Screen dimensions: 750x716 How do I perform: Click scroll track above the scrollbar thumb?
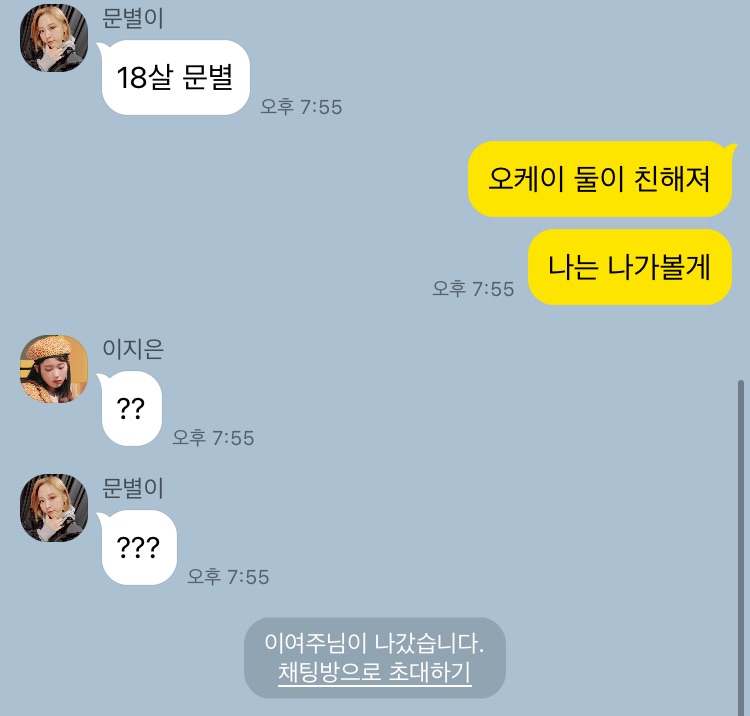[741, 191]
